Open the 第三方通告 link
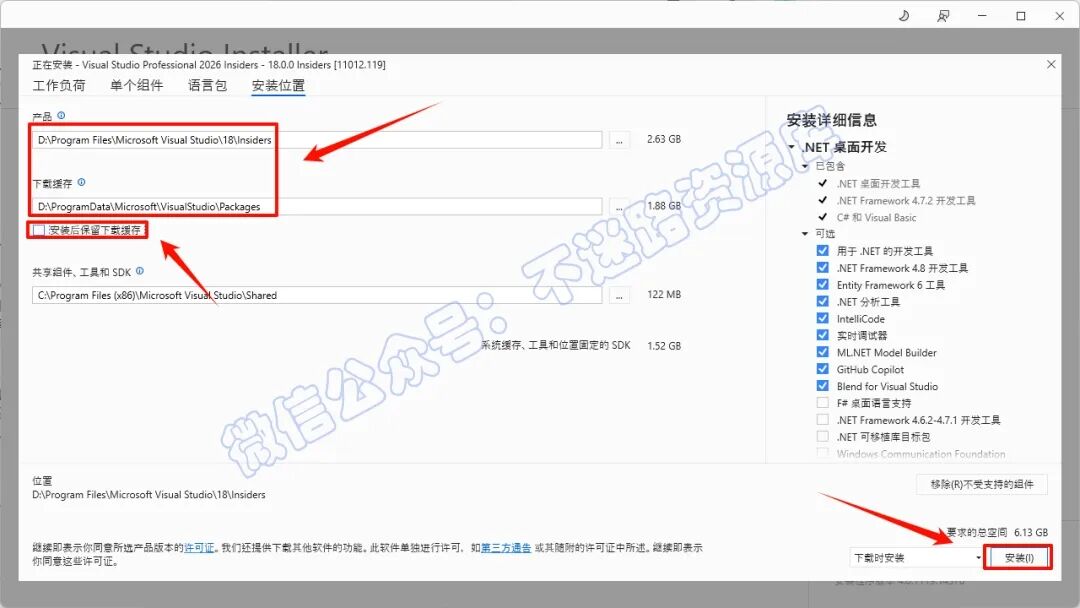Image resolution: width=1080 pixels, height=608 pixels. click(506, 548)
